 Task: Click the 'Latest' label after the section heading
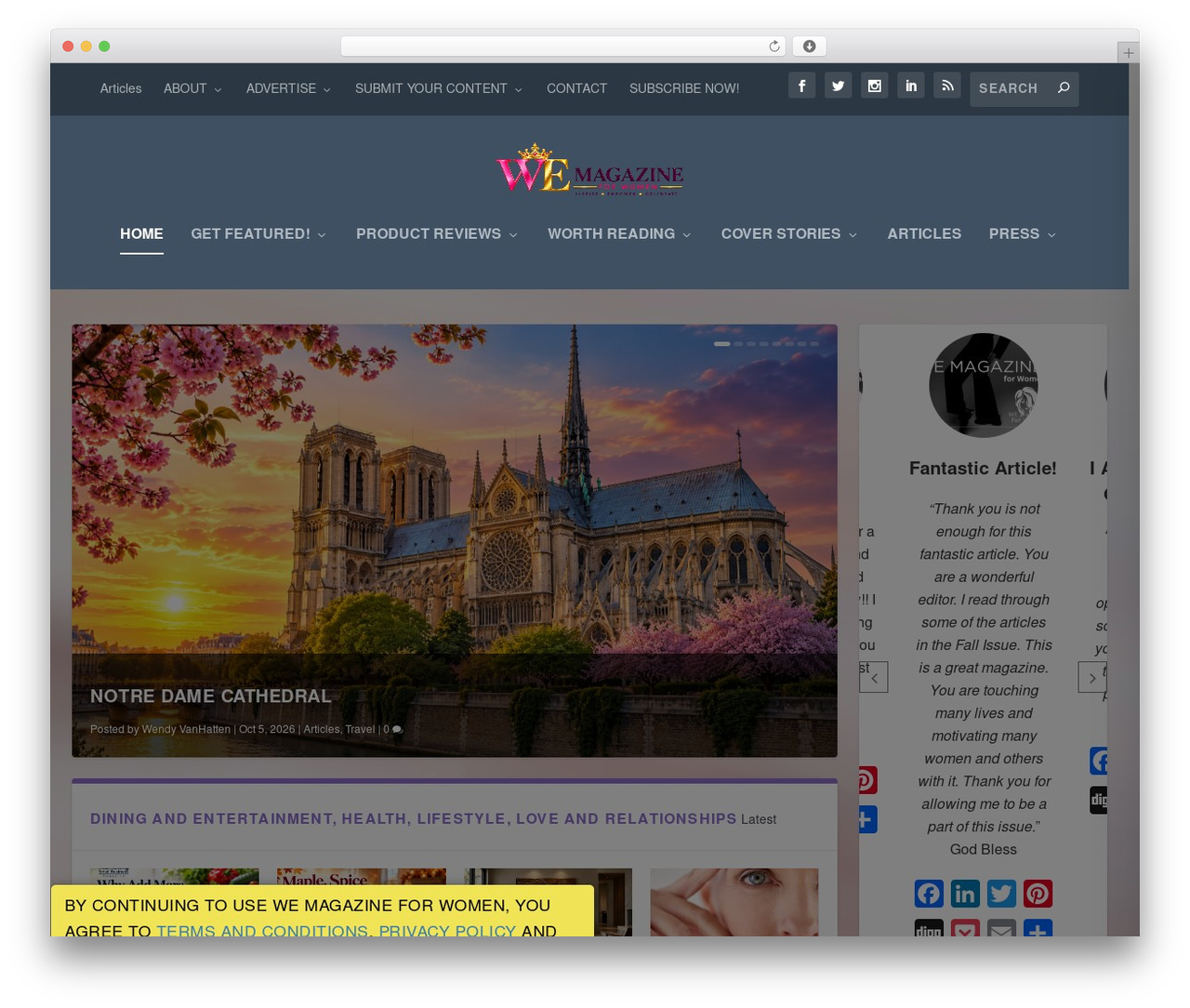click(759, 819)
